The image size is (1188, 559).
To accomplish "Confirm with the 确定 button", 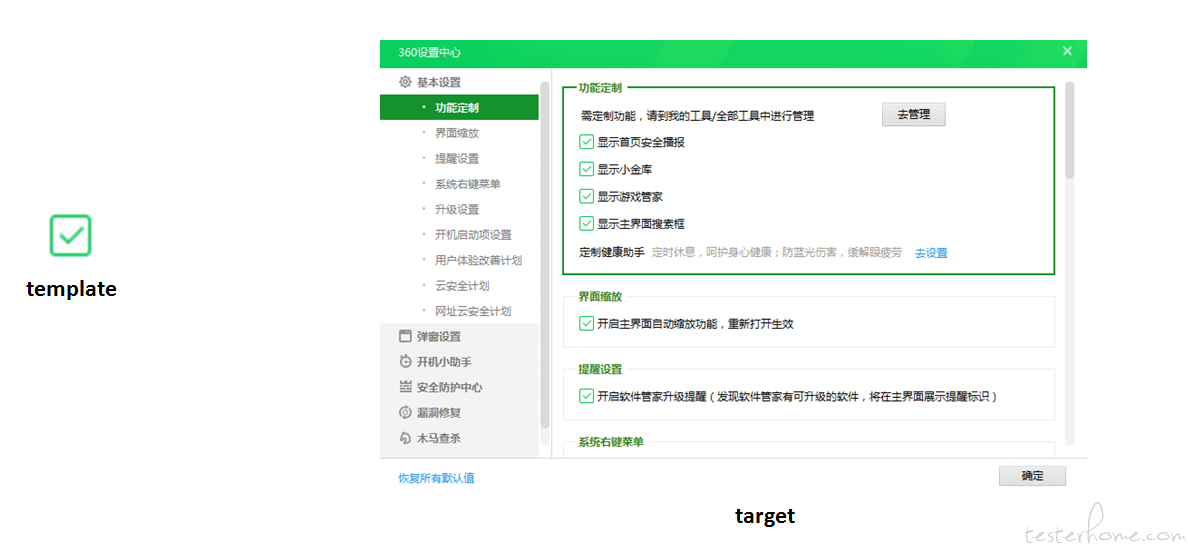I will point(1033,476).
